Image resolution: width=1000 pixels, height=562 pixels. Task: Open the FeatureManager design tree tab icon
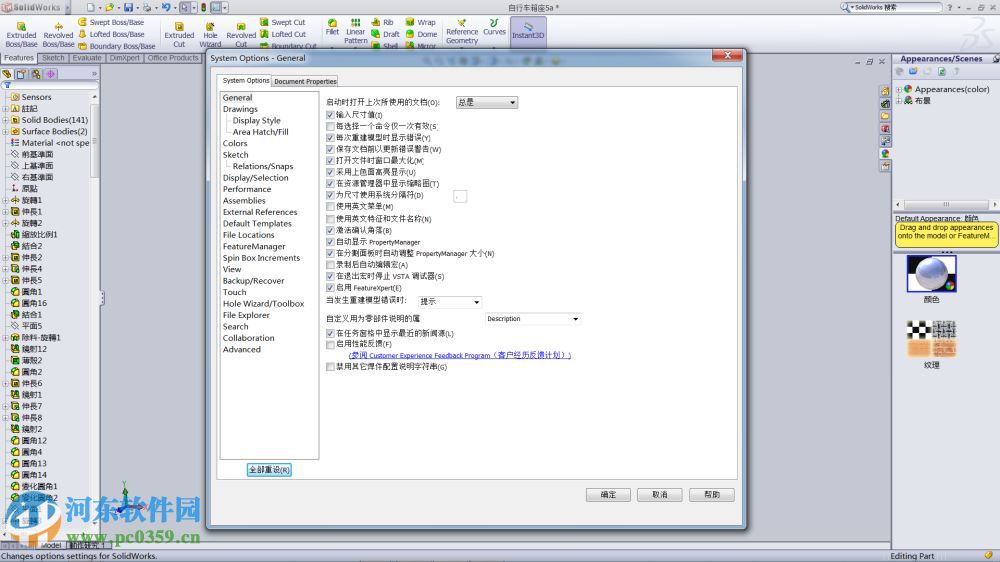[7, 74]
